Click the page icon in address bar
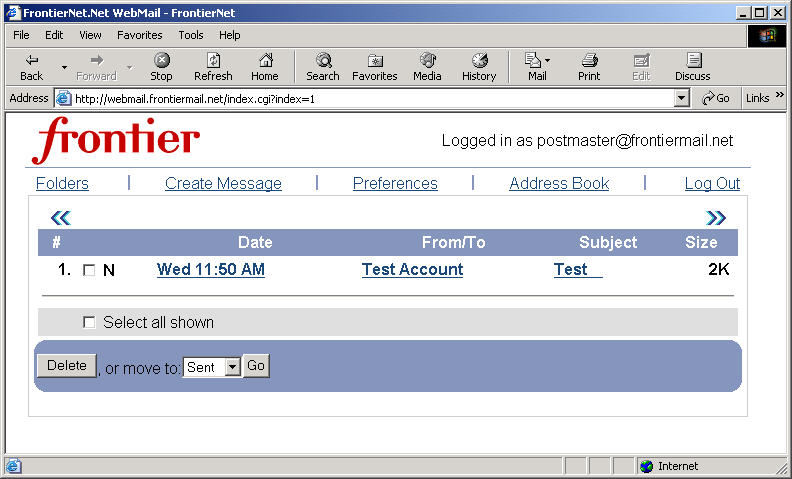 click(63, 99)
